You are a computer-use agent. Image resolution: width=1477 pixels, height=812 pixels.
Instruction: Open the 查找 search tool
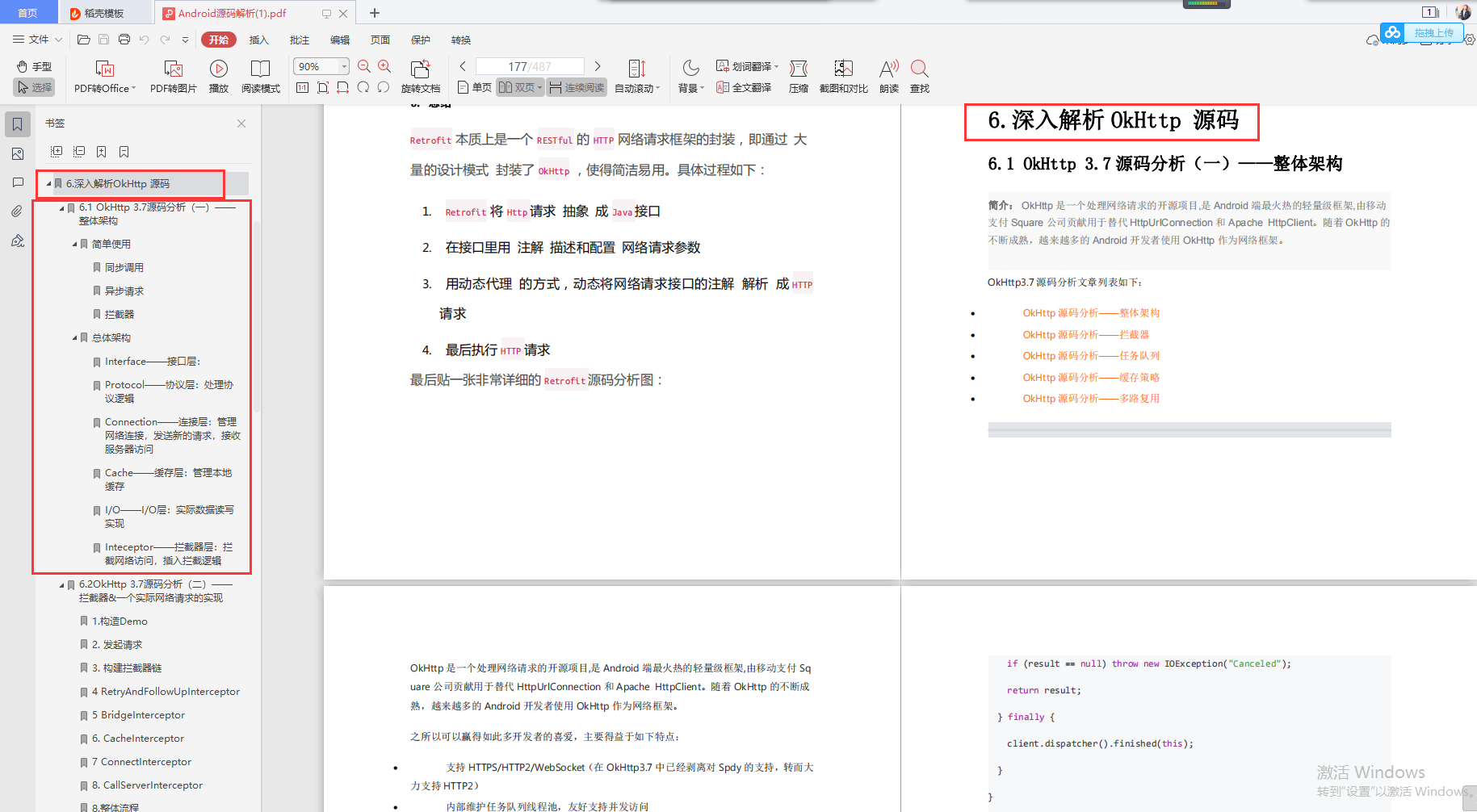pos(920,77)
